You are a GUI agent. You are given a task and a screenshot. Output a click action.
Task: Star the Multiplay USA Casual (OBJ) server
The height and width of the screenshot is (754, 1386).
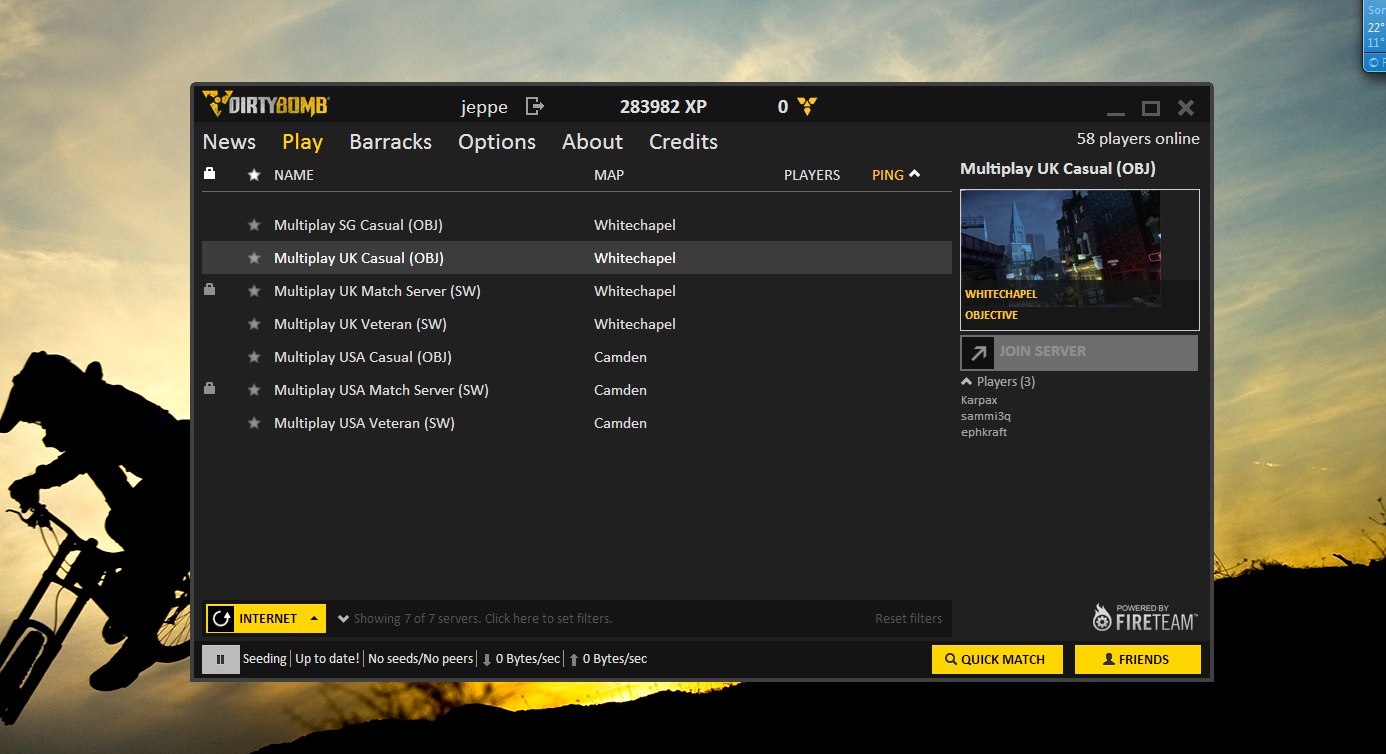coord(254,357)
